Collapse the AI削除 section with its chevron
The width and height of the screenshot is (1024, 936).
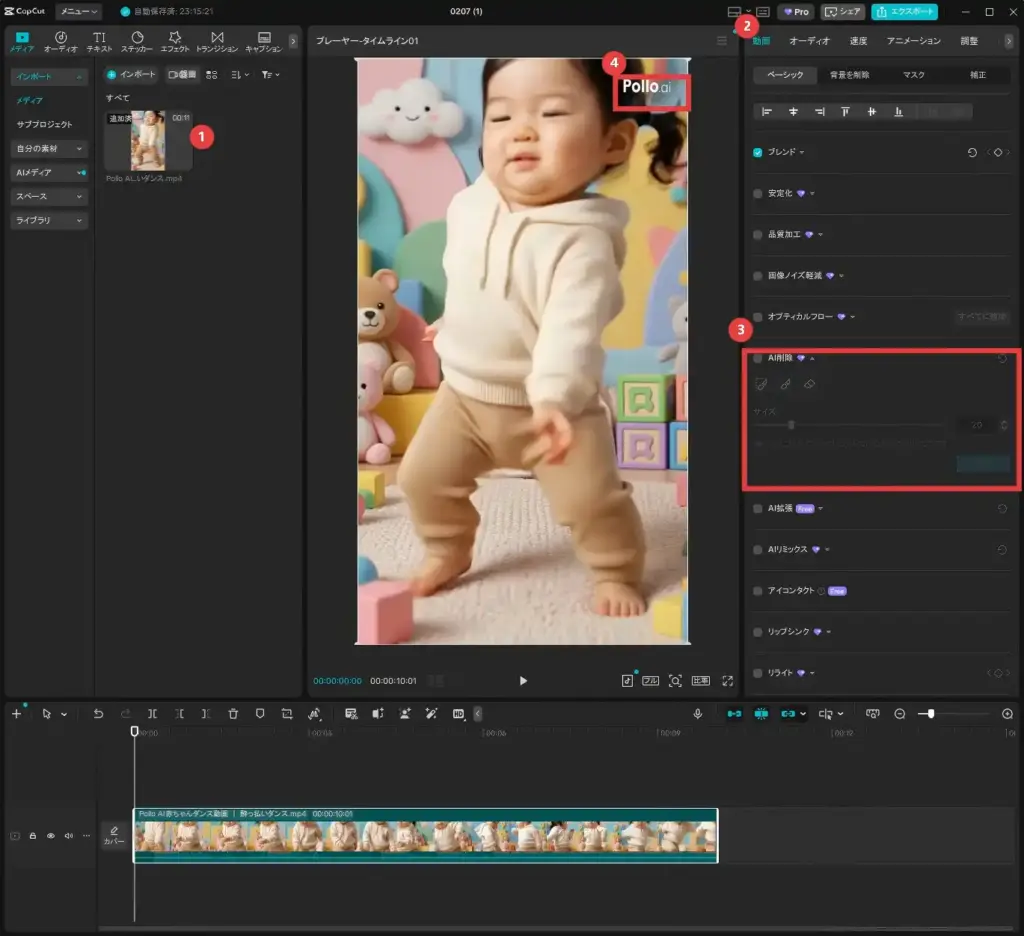(x=812, y=358)
